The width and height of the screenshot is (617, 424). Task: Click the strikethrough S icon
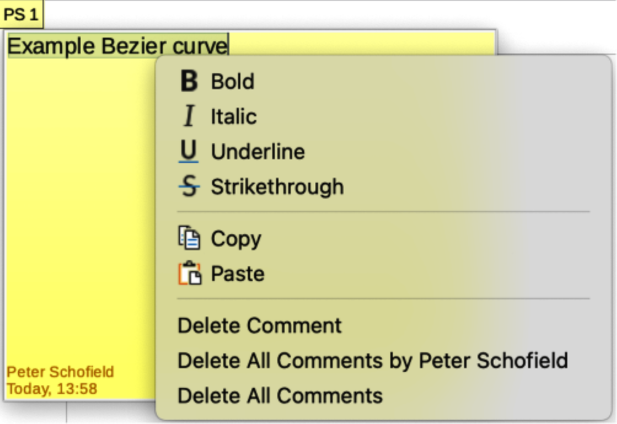(188, 187)
